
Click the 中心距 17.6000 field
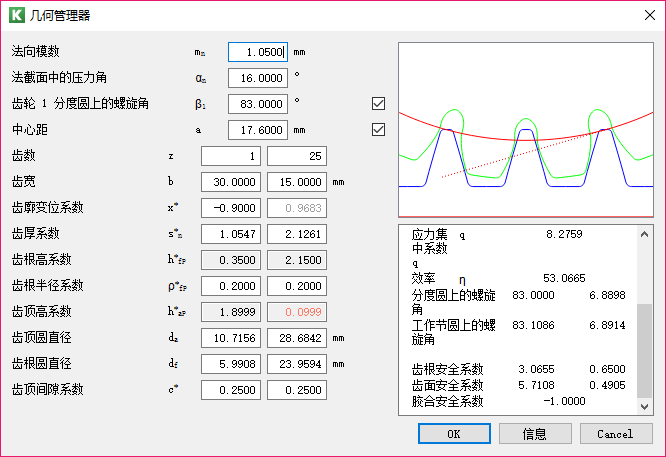[258, 130]
